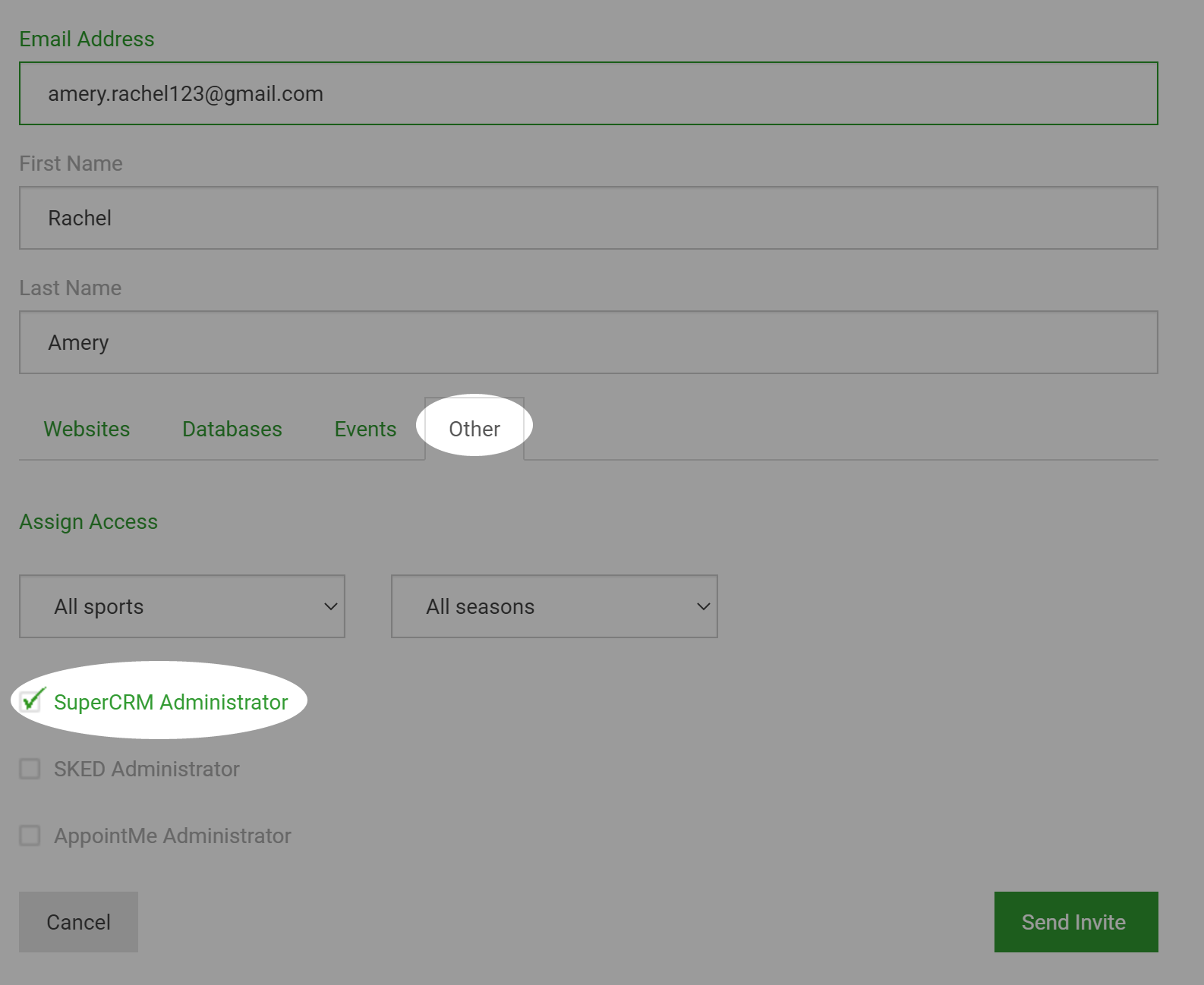Click the Email Address label

(x=87, y=39)
